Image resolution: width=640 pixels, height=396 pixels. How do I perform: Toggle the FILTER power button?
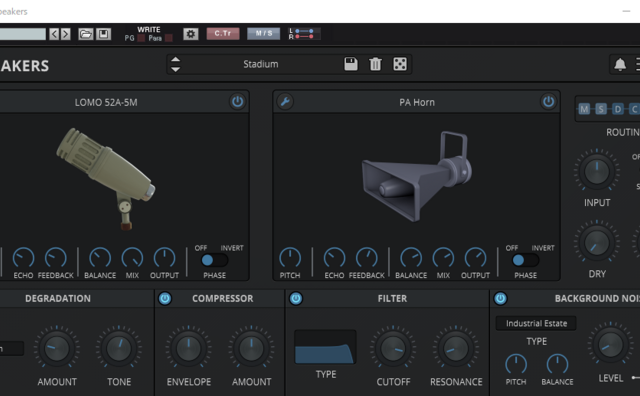click(296, 298)
